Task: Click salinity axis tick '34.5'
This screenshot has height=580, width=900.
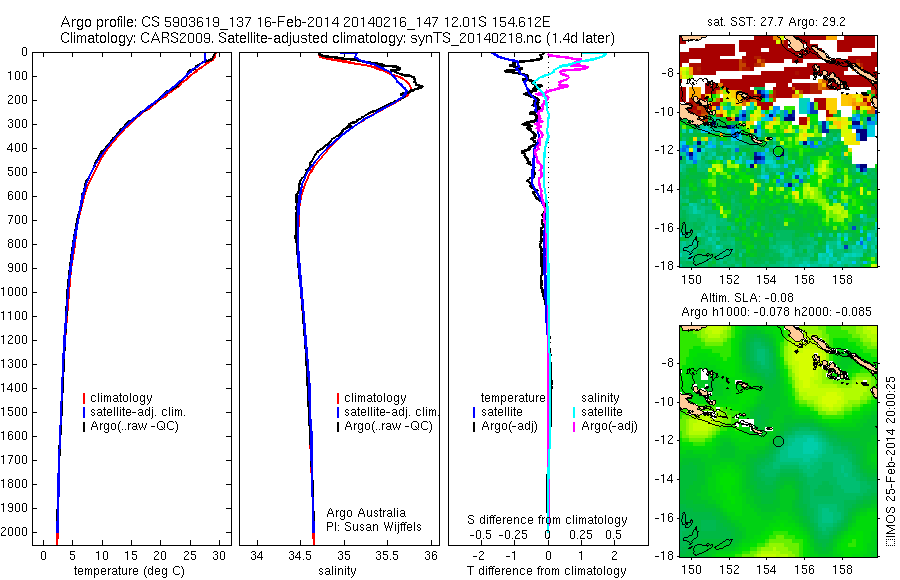Action: 299,555
